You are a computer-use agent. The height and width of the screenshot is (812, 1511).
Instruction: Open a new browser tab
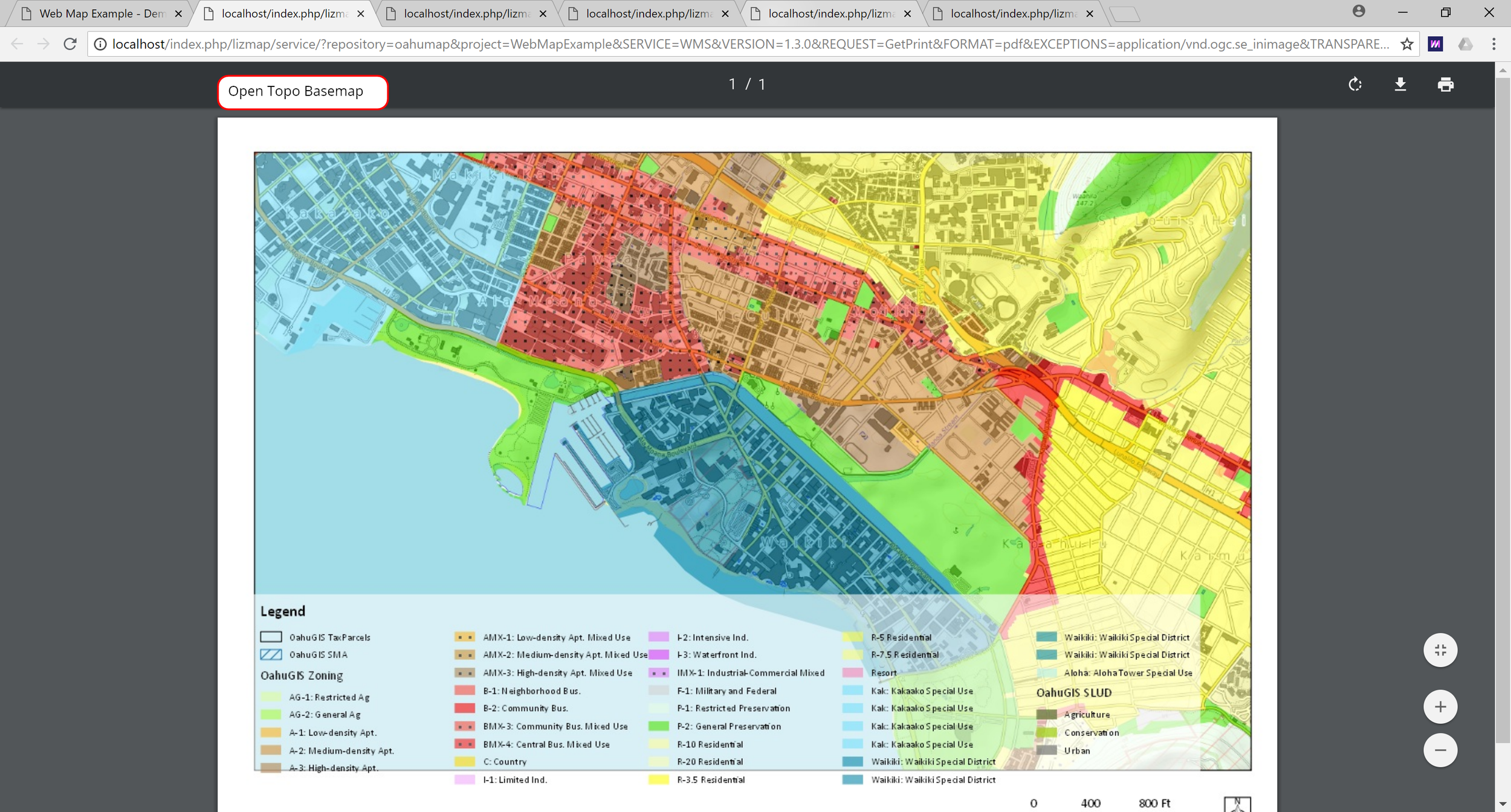click(1124, 14)
